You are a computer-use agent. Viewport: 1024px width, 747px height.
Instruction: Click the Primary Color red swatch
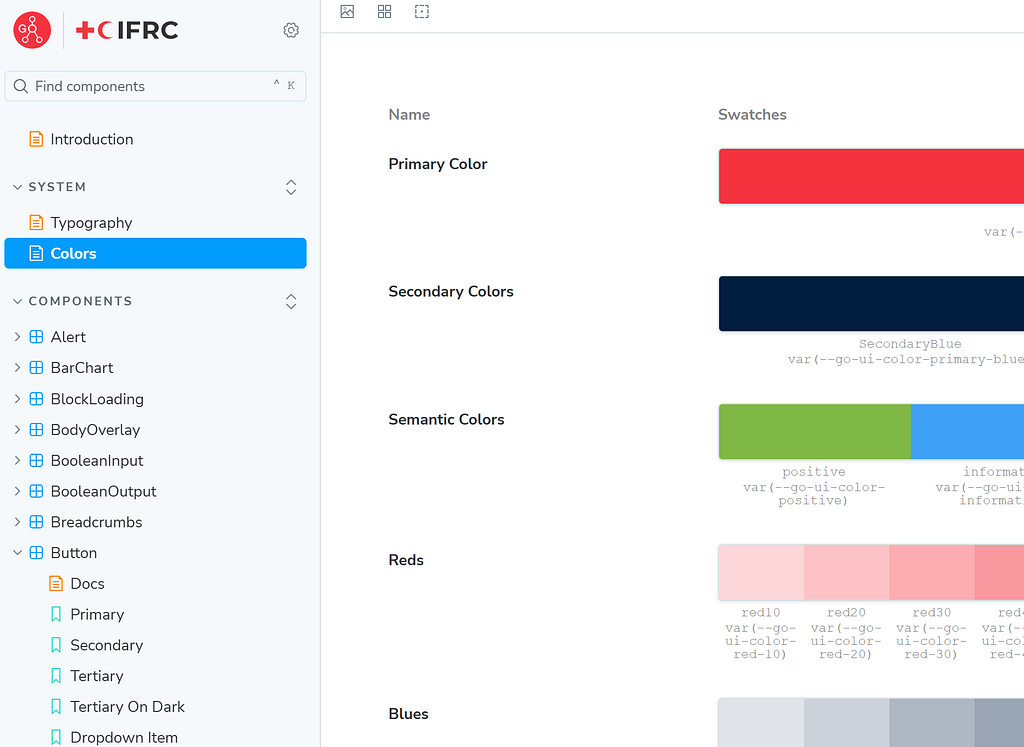point(871,176)
